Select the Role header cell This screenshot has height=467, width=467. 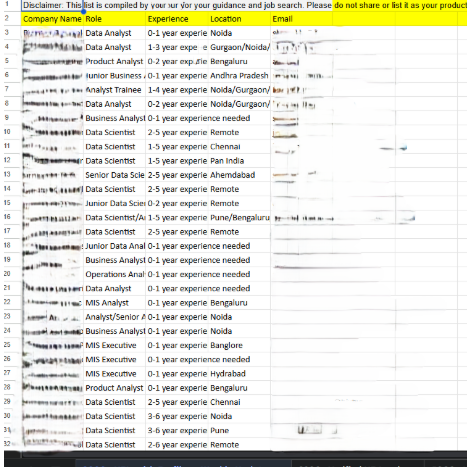point(114,19)
